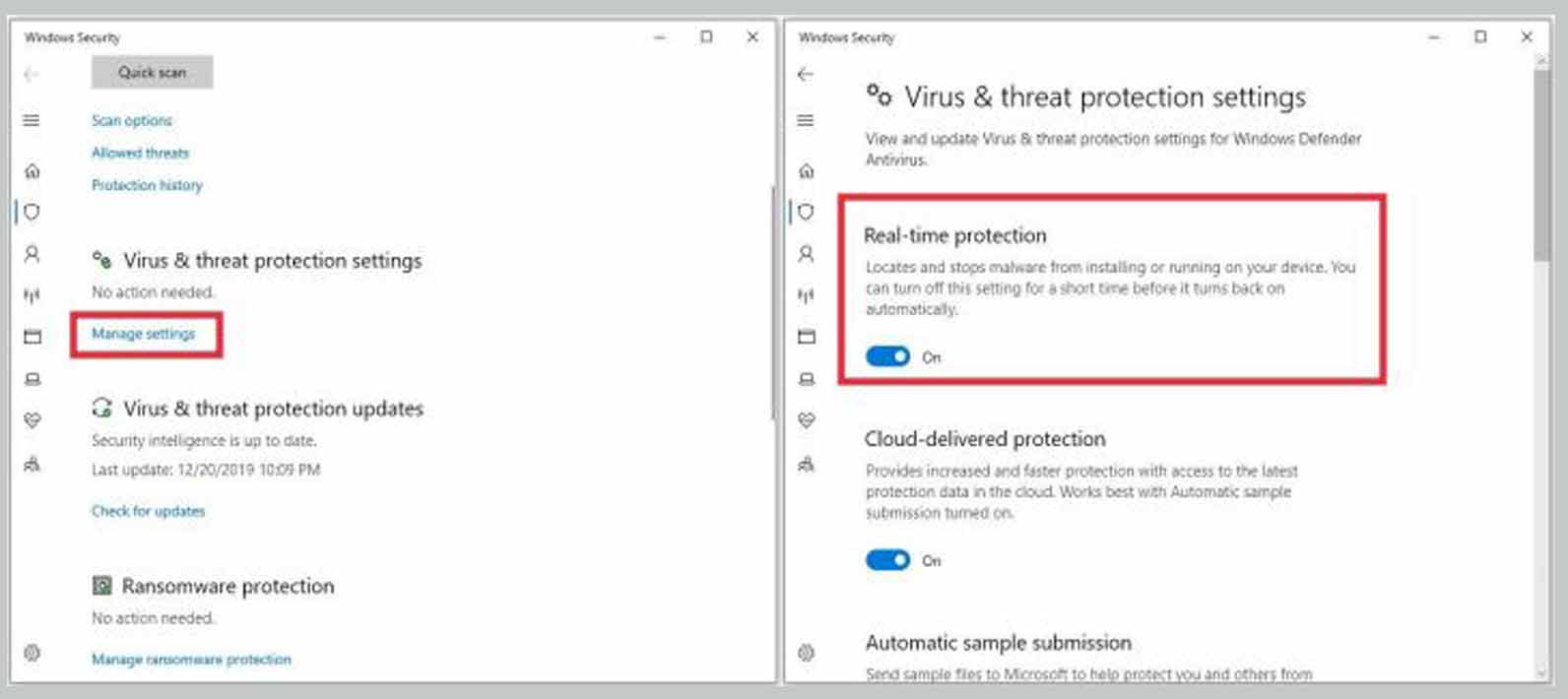Open Device performance & health icon in right window
The height and width of the screenshot is (699, 1568).
coord(807,420)
